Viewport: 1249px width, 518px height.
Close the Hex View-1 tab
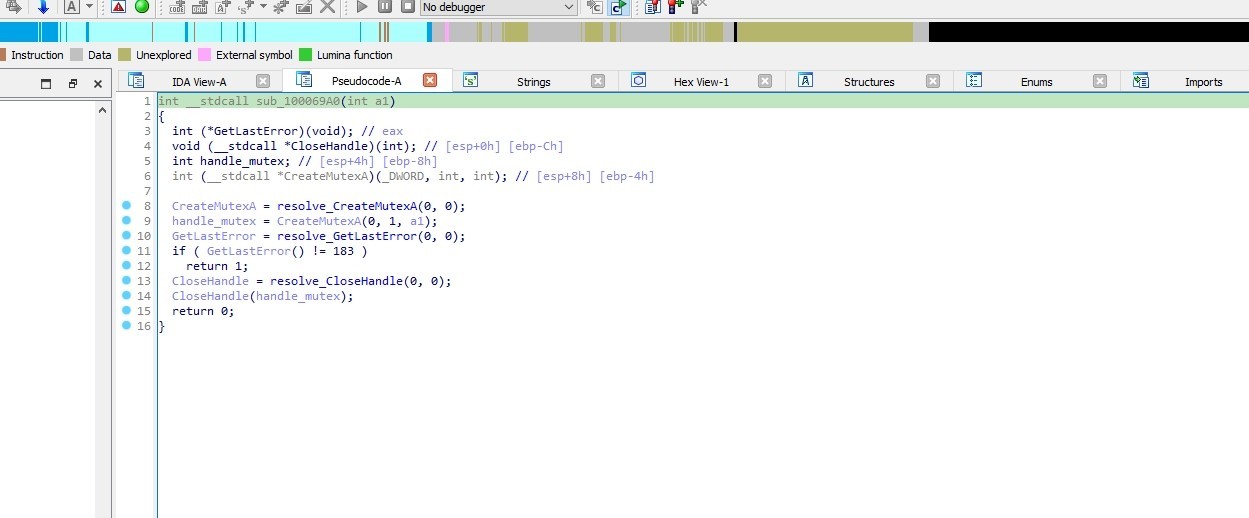[x=765, y=82]
